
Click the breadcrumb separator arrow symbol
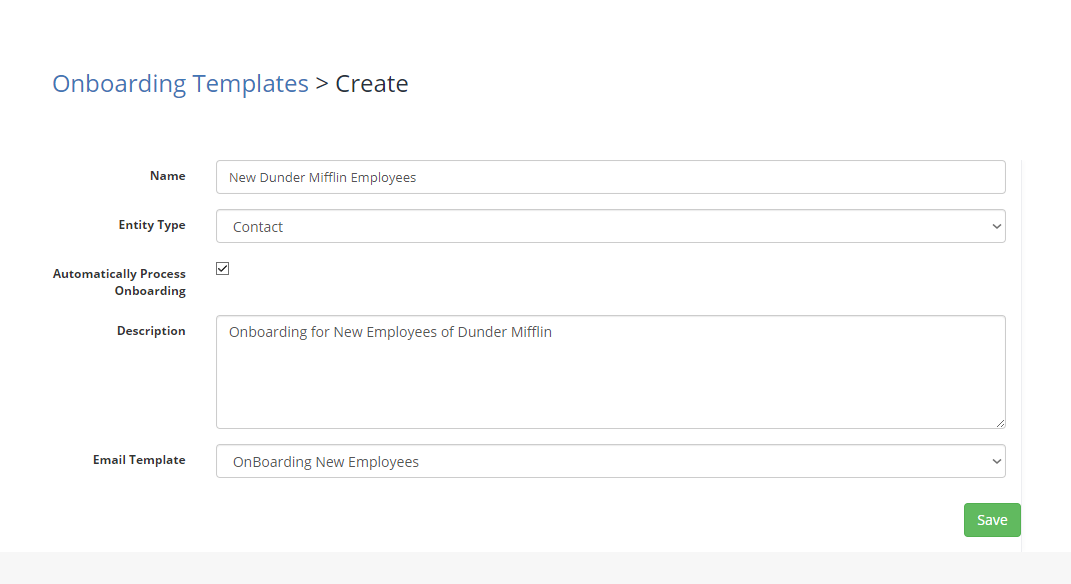coord(322,84)
